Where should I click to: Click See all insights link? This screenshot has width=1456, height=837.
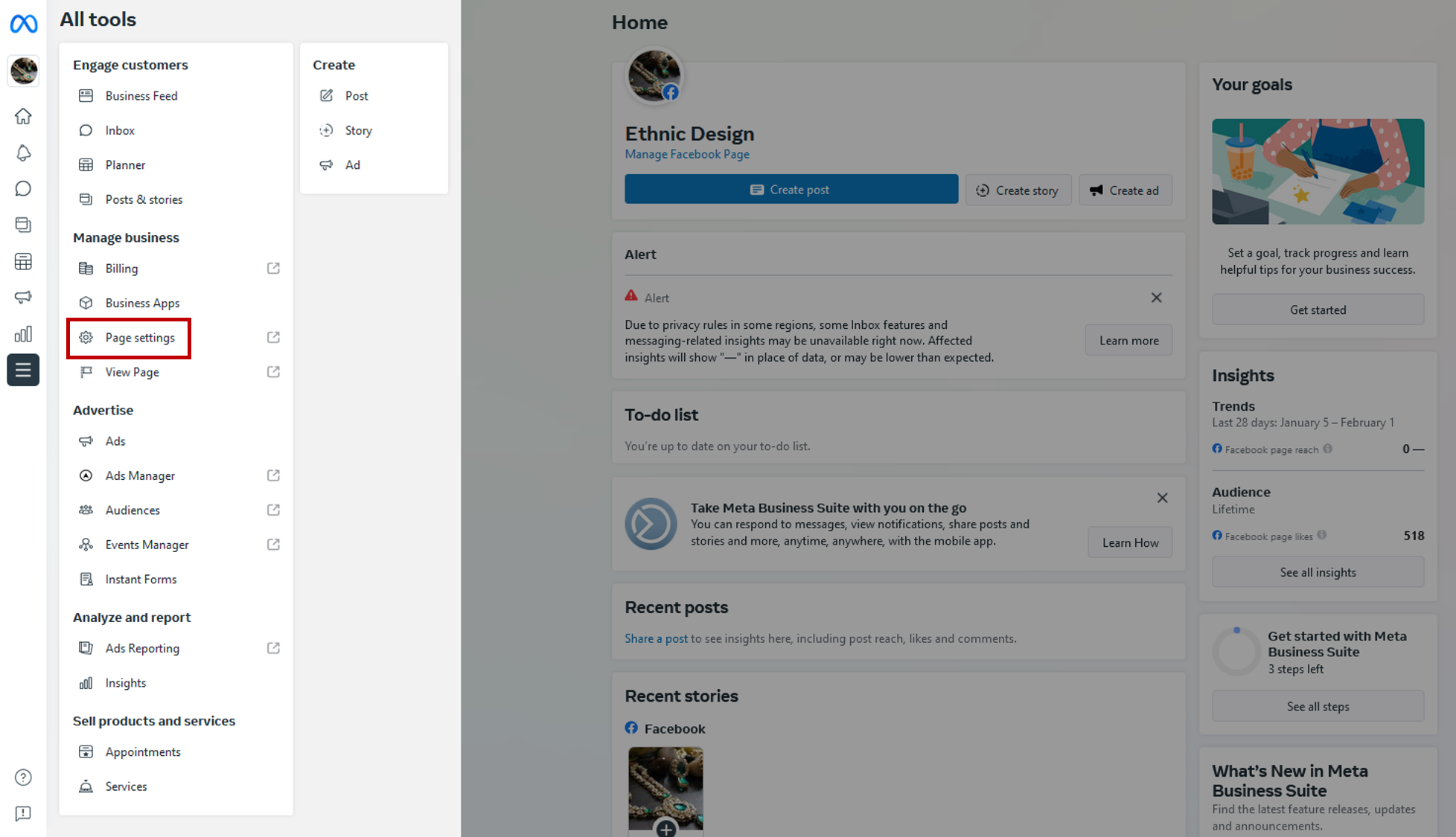point(1317,572)
